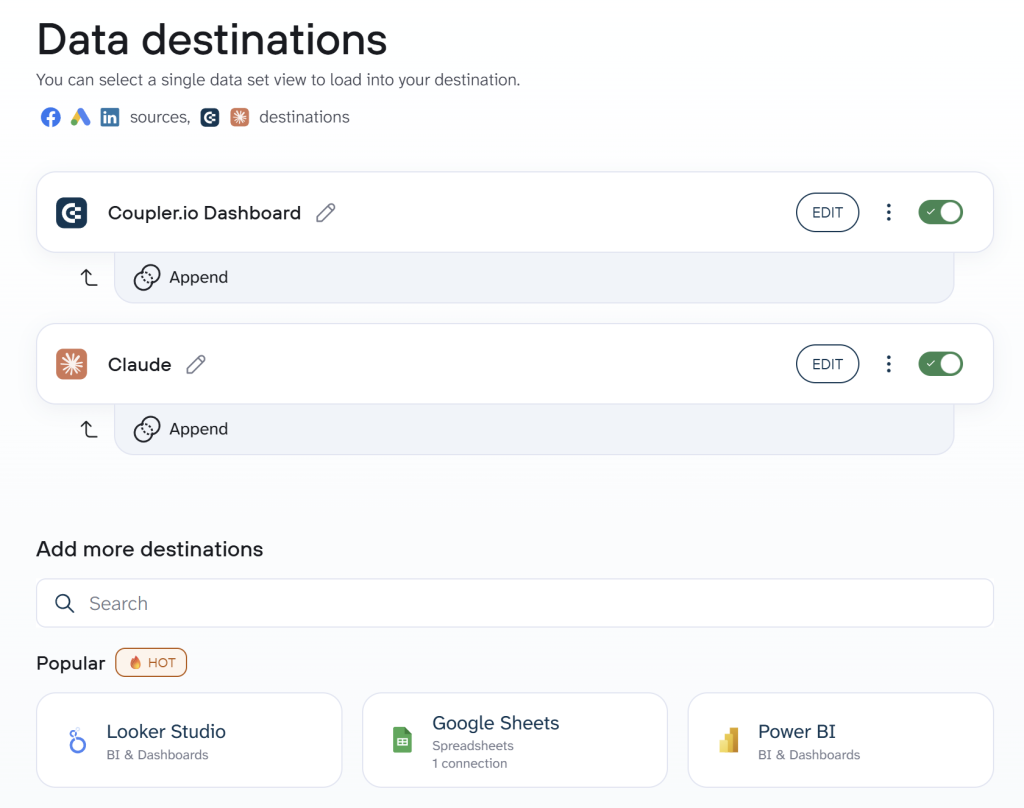Click the '1 connection' text on Google Sheets
Viewport: 1024px width, 808px height.
click(x=470, y=763)
